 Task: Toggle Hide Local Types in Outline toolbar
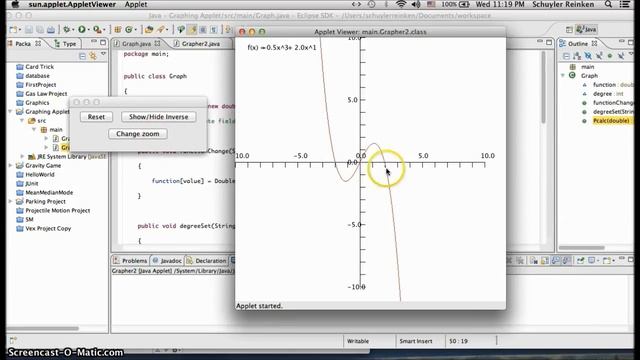point(621,56)
